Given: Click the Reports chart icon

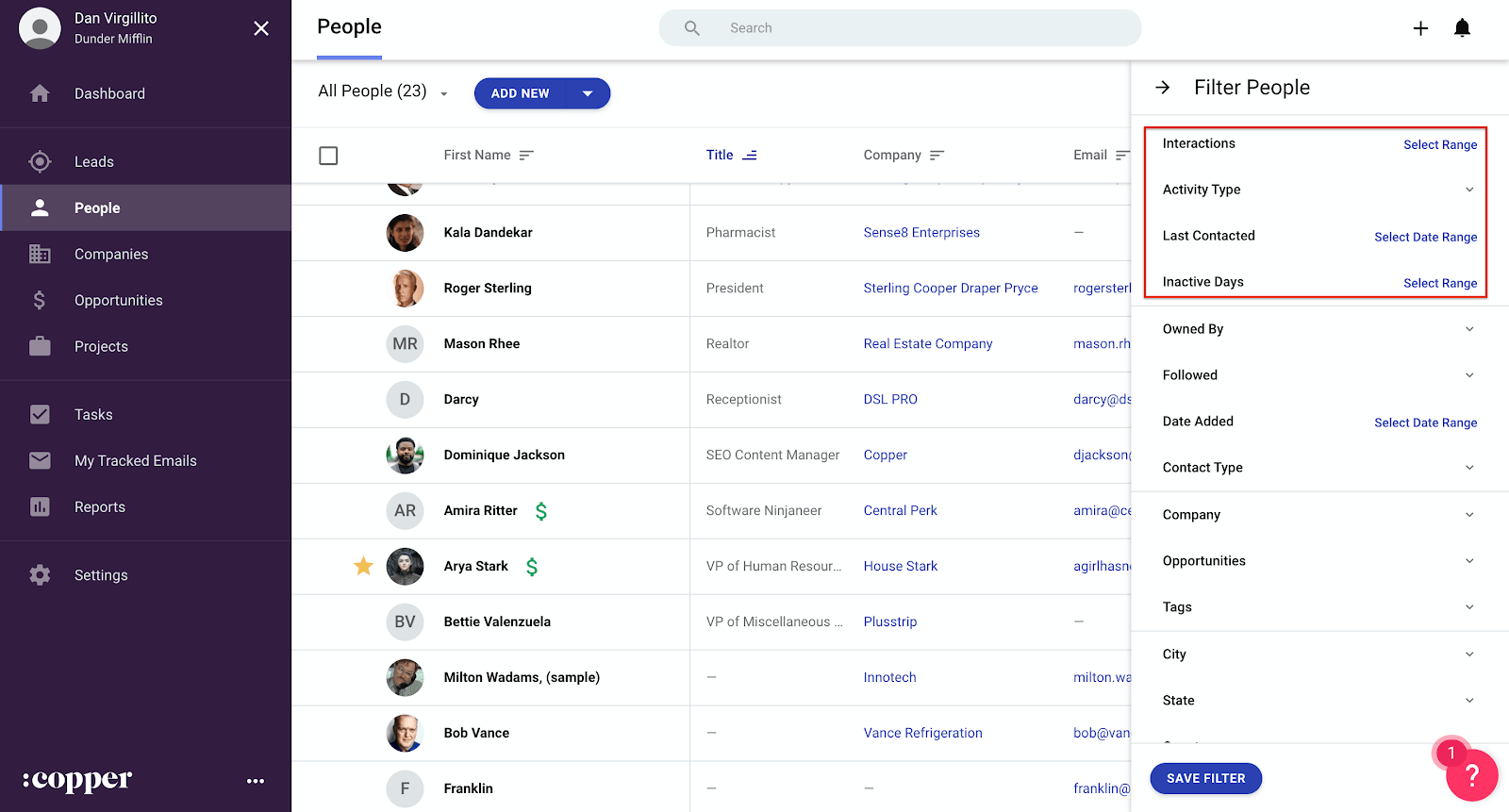Looking at the screenshot, I should click(x=40, y=506).
